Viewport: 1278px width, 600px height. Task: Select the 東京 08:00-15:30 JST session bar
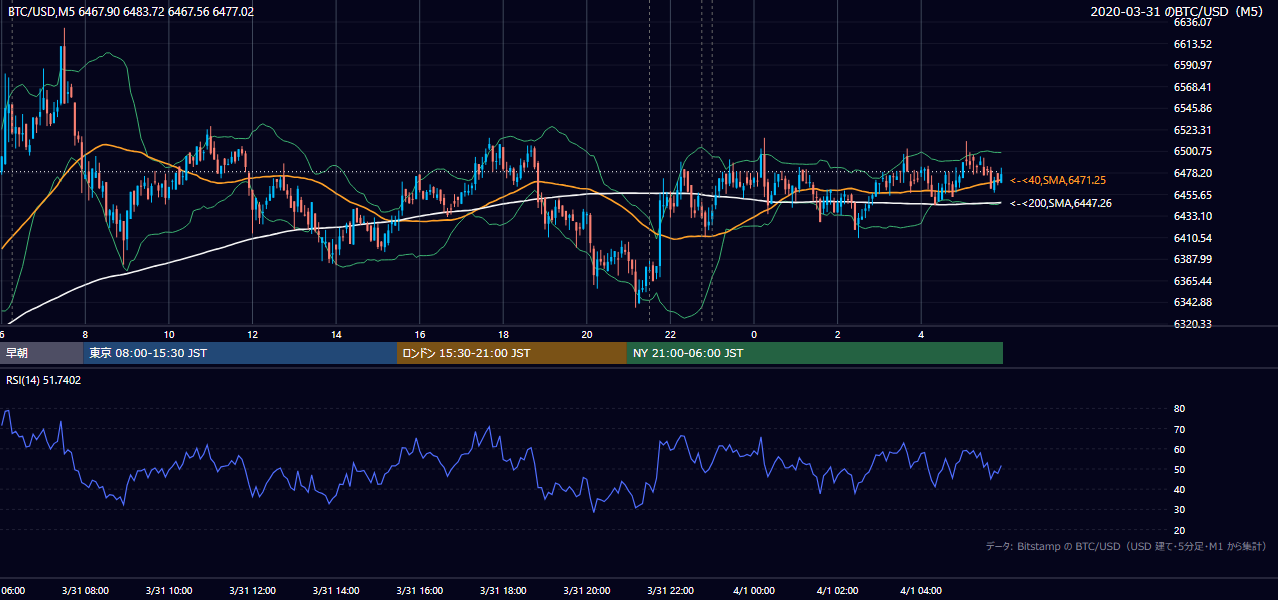tap(240, 353)
